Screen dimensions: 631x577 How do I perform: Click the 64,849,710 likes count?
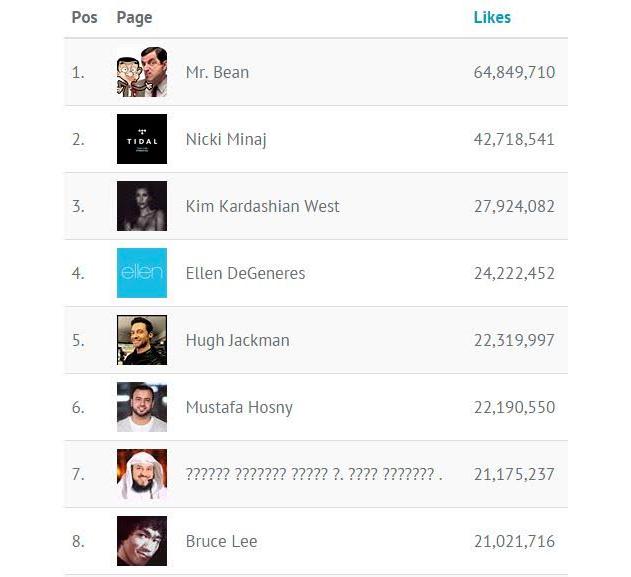(514, 72)
